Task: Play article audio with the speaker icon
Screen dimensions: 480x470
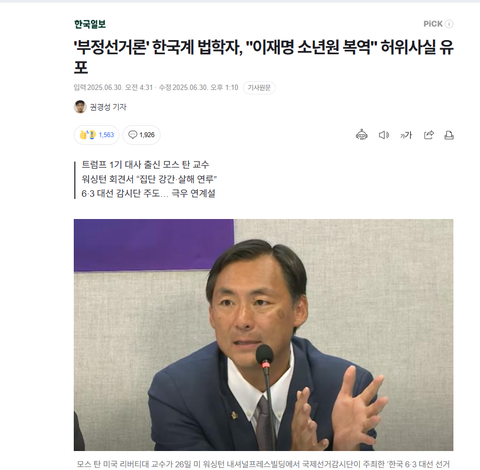Action: click(x=384, y=135)
